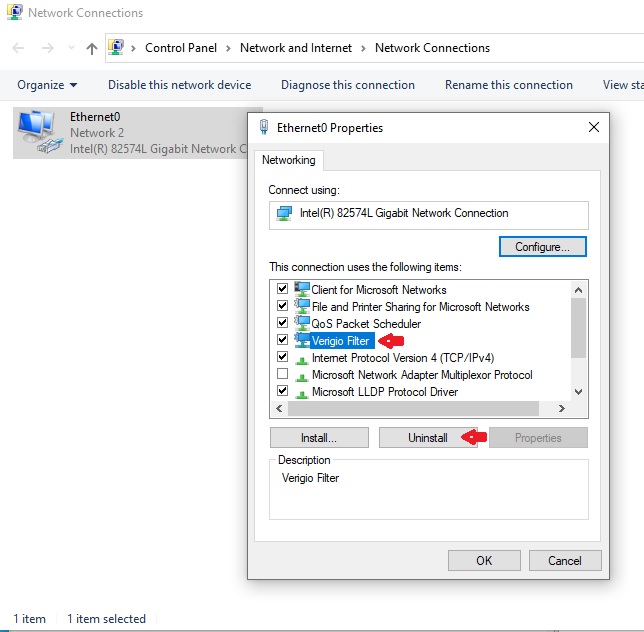Click the items list horizontal scrollbar right arrow
The image size is (644, 632).
coord(561,409)
